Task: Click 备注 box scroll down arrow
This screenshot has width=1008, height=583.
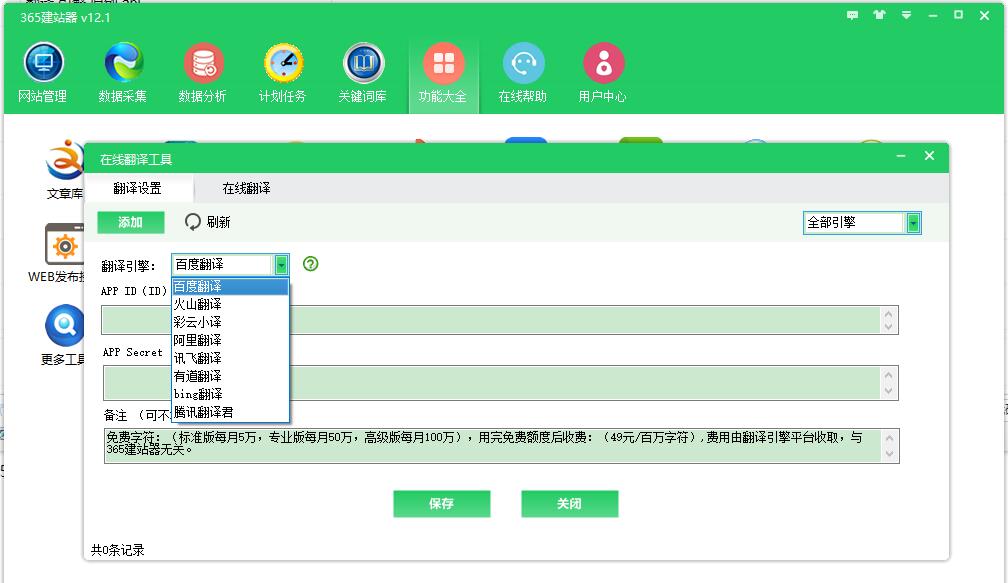Action: [x=890, y=454]
